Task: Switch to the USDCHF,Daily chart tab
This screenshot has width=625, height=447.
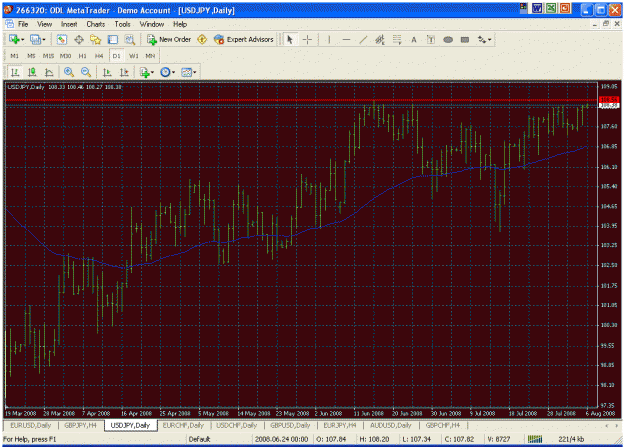Action: click(236, 425)
